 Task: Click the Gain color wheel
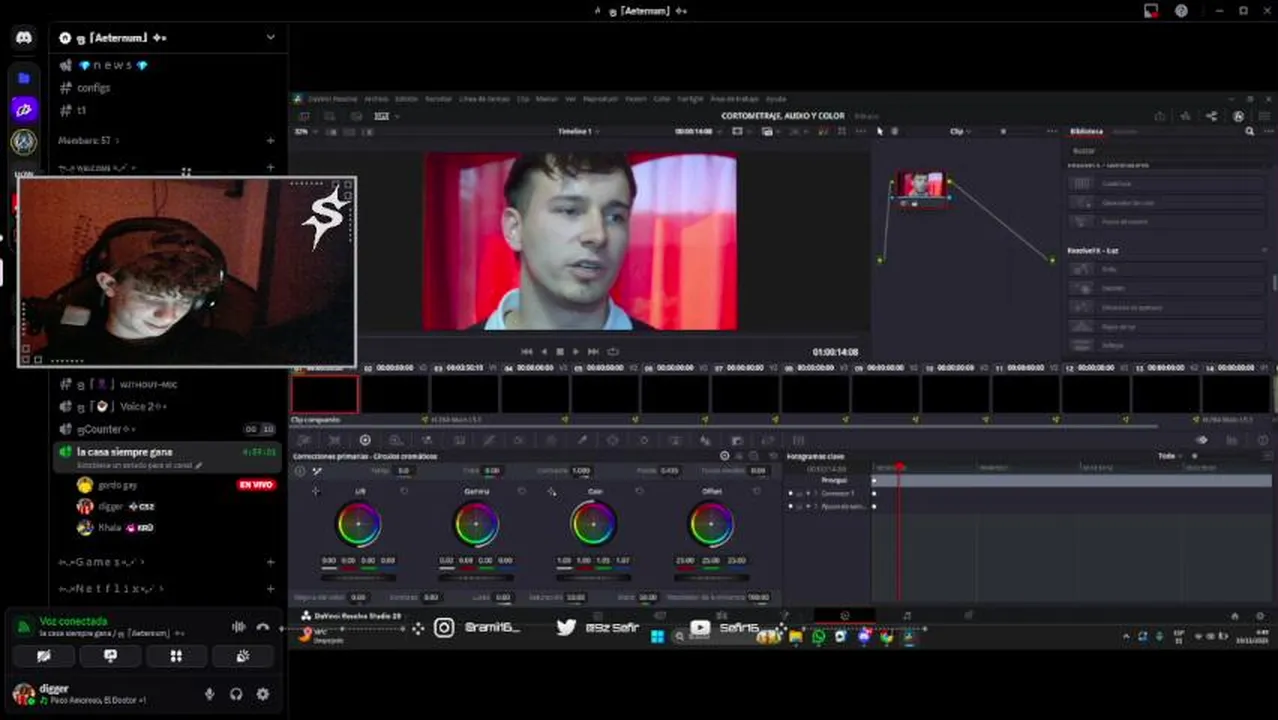click(x=593, y=524)
